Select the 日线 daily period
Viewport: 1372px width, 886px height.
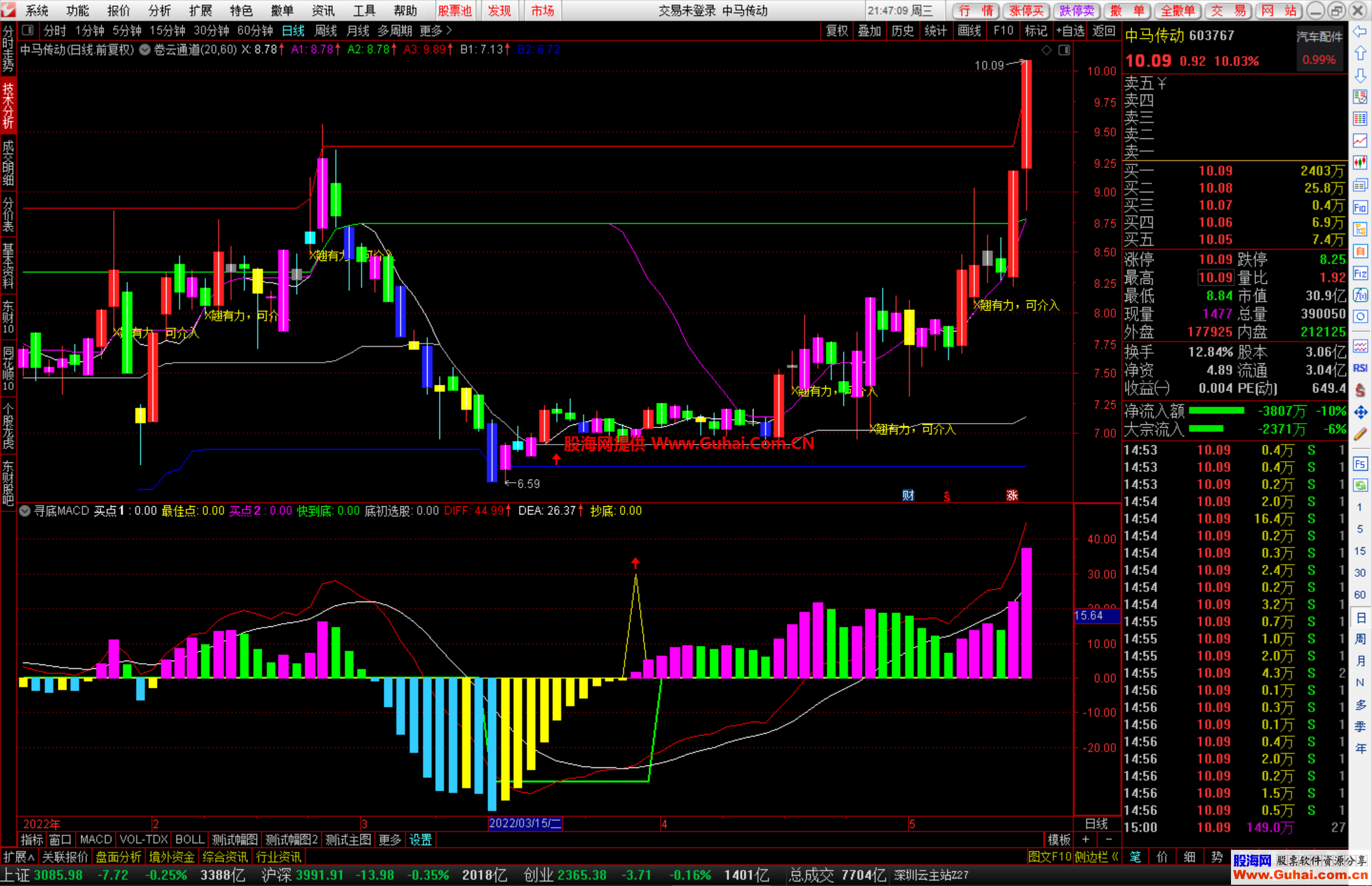tap(293, 30)
